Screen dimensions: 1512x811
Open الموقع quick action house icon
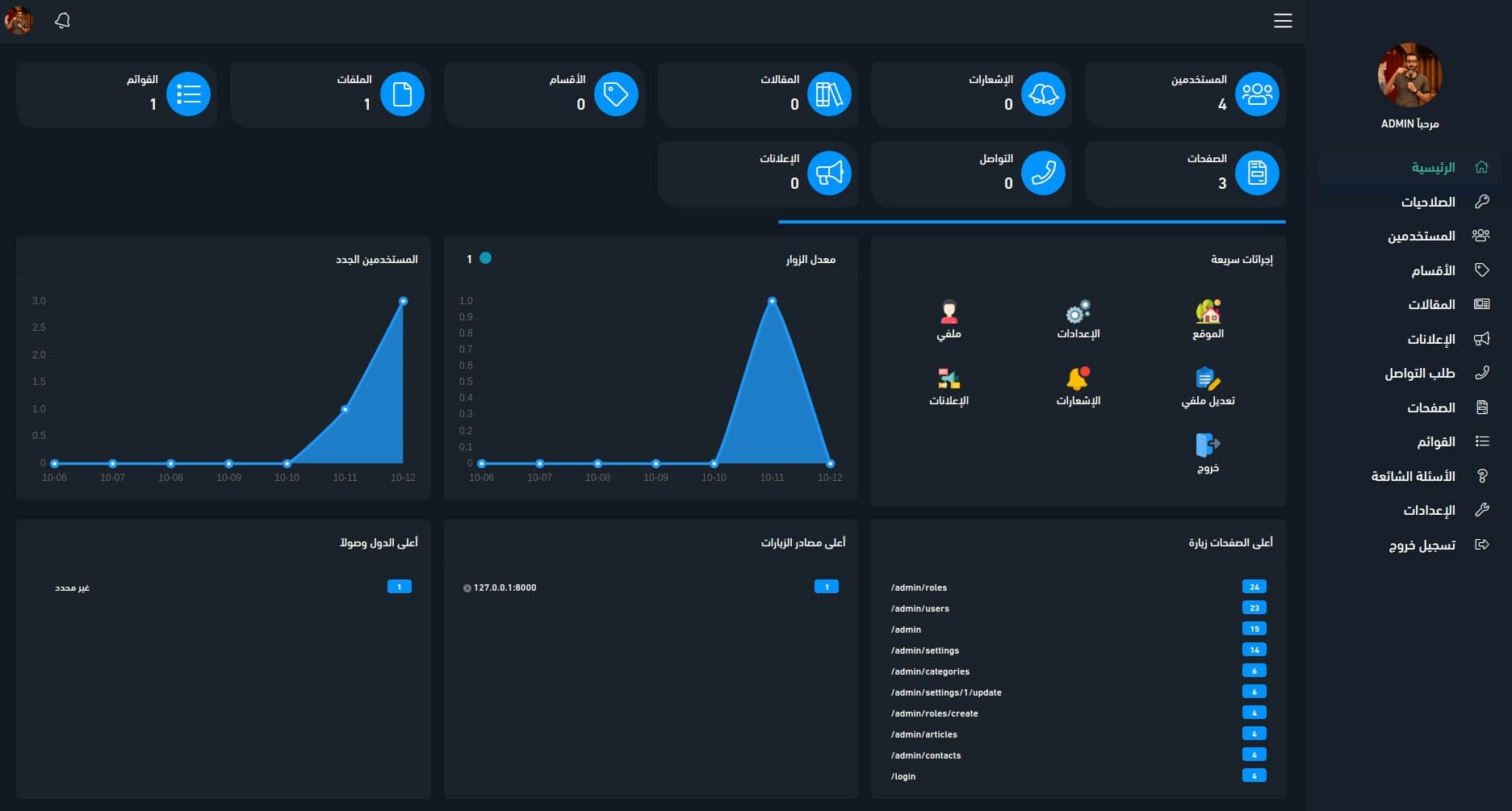pos(1208,311)
